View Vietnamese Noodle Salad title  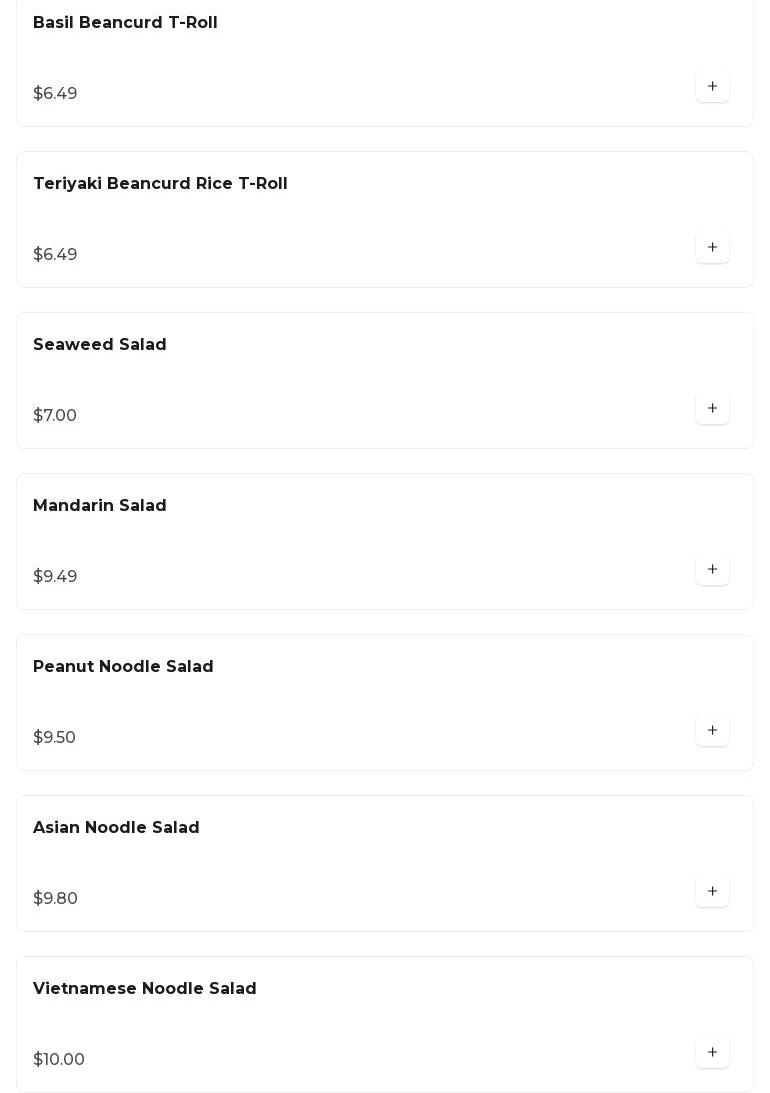pyautogui.click(x=145, y=988)
